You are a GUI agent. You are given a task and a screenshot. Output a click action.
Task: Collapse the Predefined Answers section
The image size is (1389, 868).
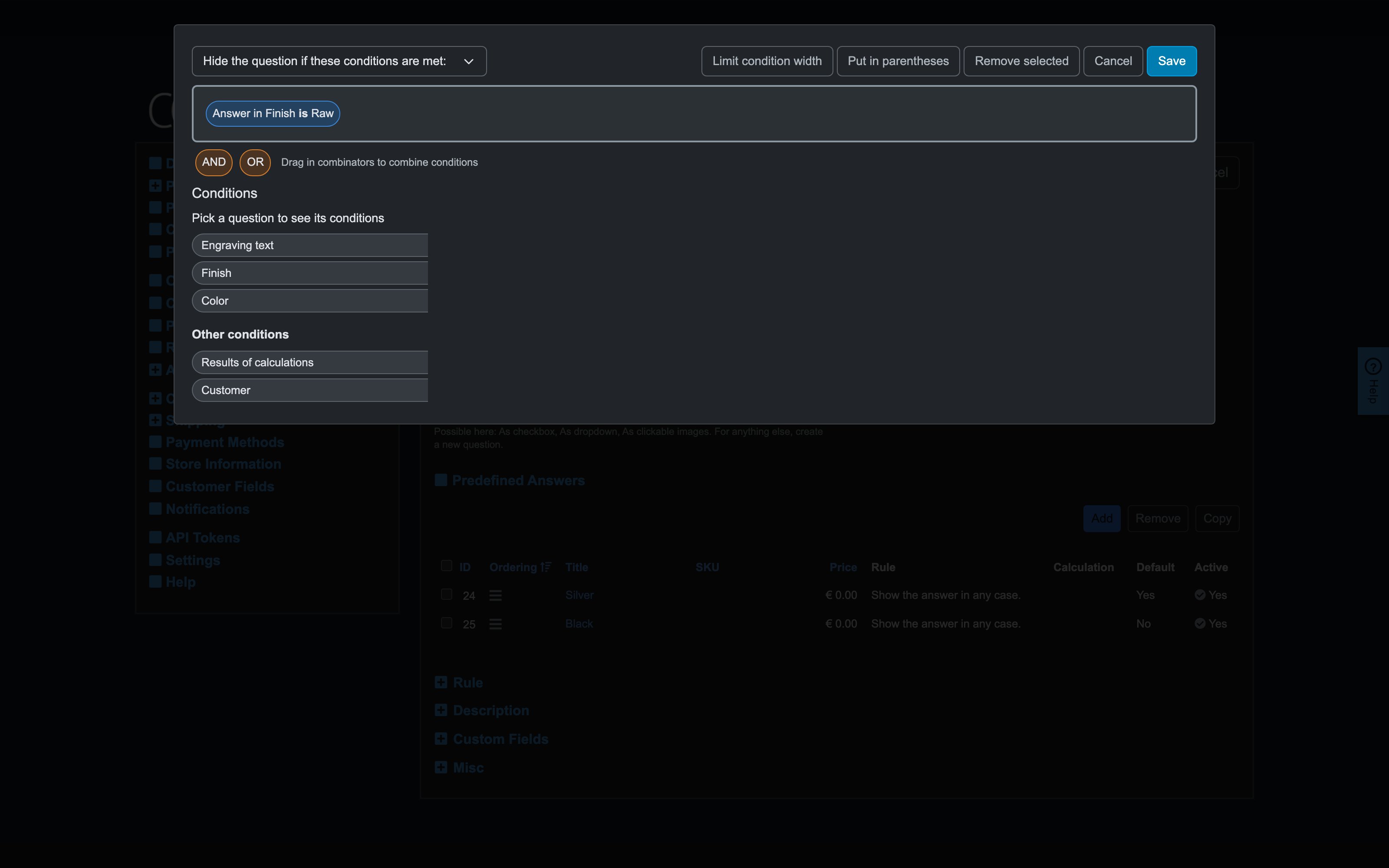pyautogui.click(x=441, y=480)
